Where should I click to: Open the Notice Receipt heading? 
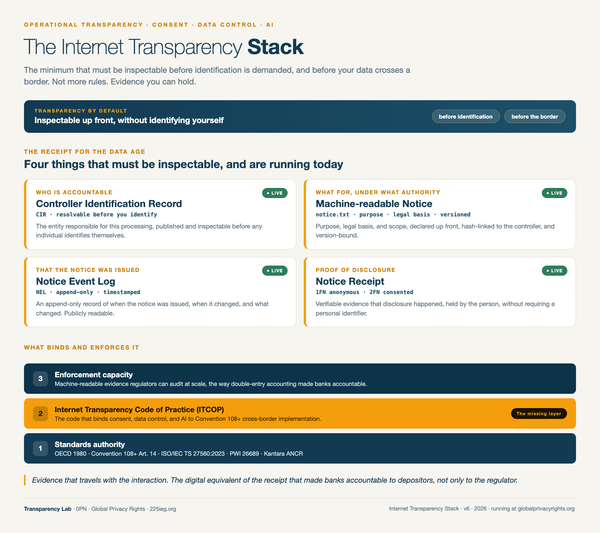click(350, 281)
